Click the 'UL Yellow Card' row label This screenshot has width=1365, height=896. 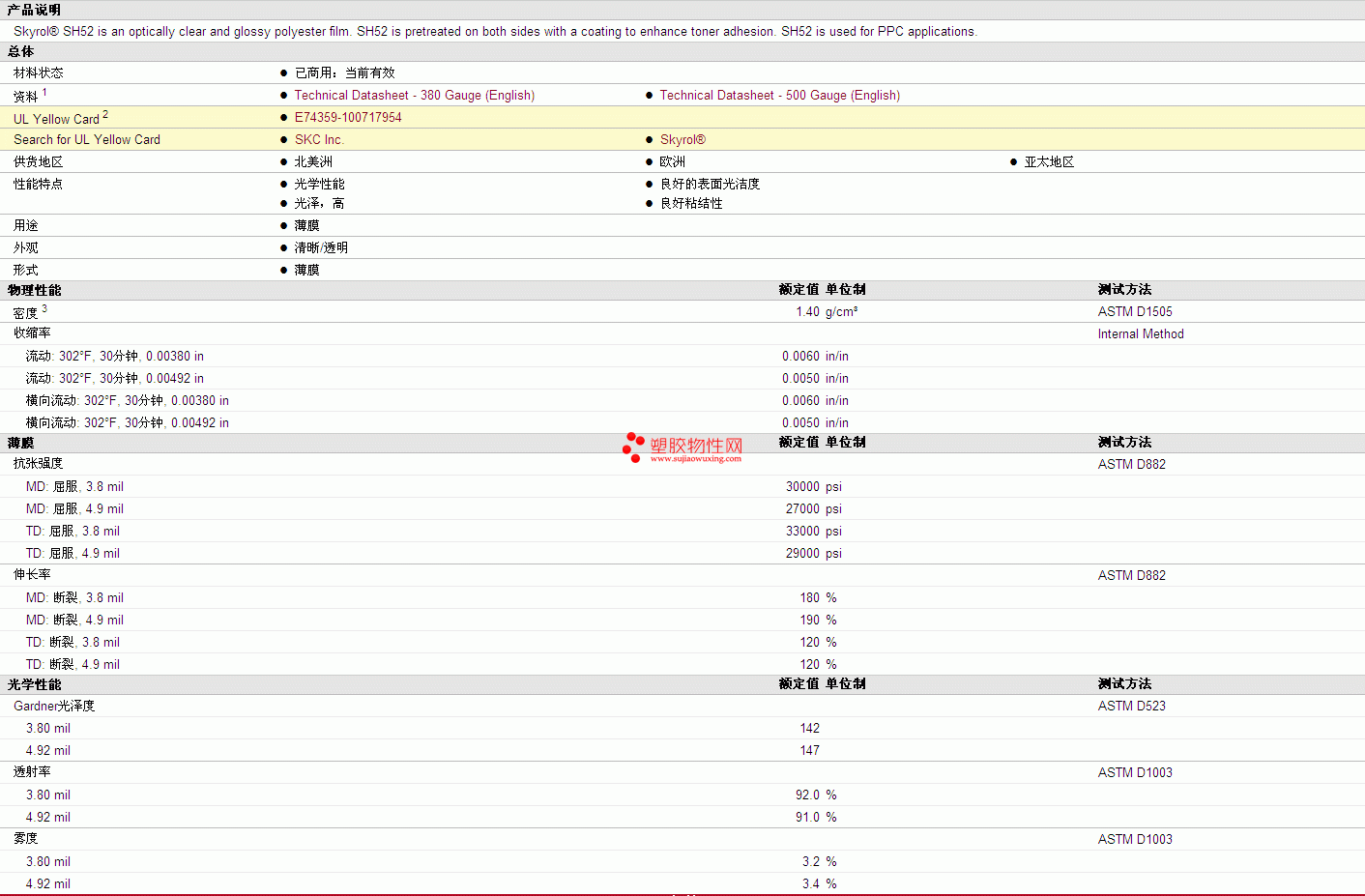pyautogui.click(x=56, y=119)
